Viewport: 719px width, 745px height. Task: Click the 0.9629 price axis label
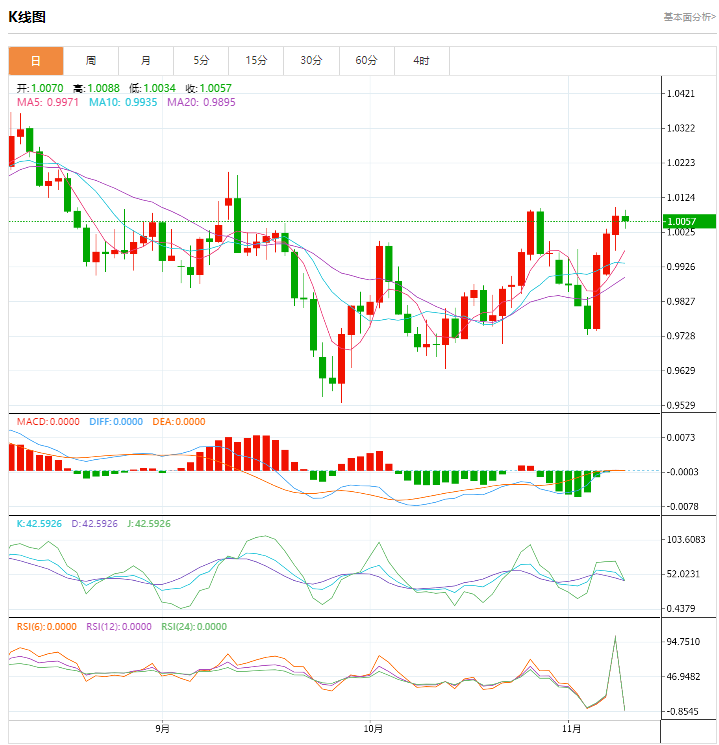pyautogui.click(x=681, y=371)
